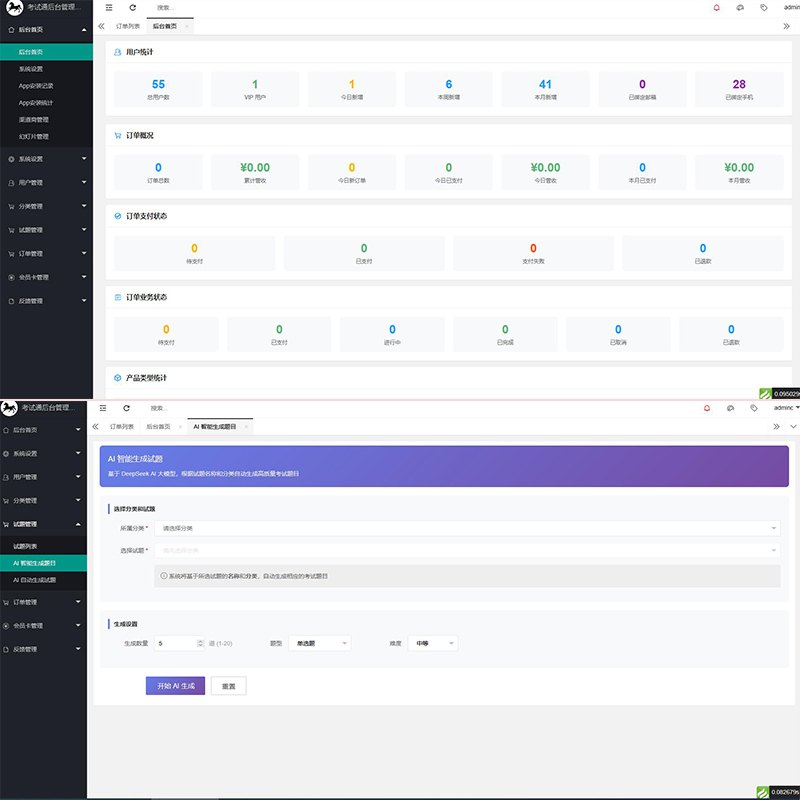This screenshot has height=800, width=800.
Task: Toggle sidebar collapse icon on dashboard screen
Action: pyautogui.click(x=109, y=8)
